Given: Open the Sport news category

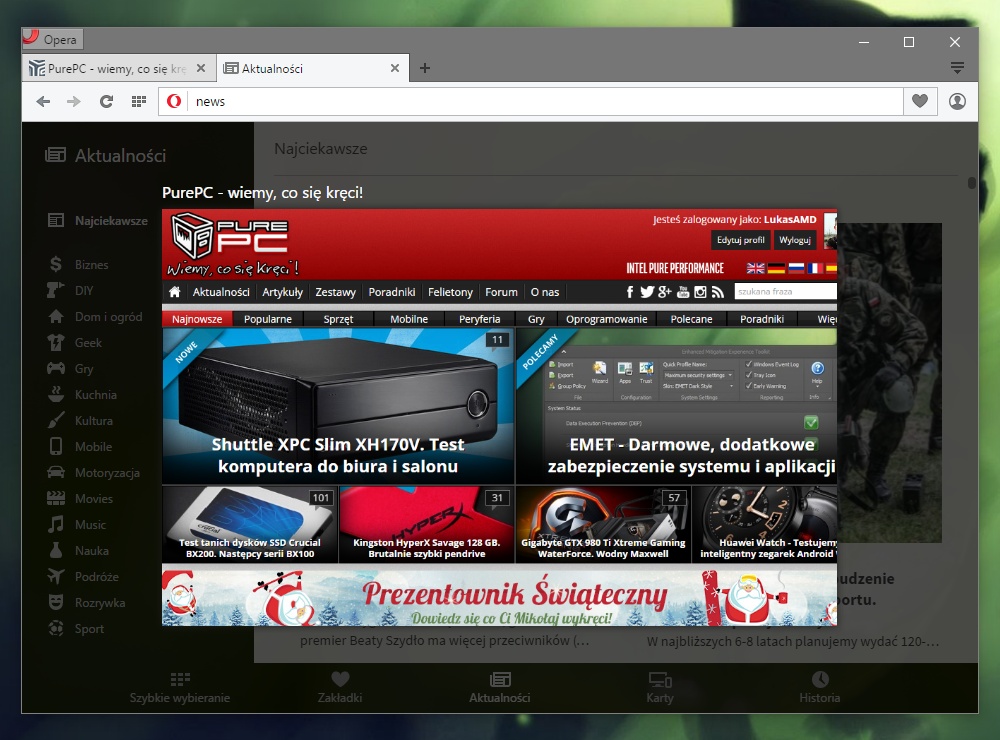Looking at the screenshot, I should (76, 629).
